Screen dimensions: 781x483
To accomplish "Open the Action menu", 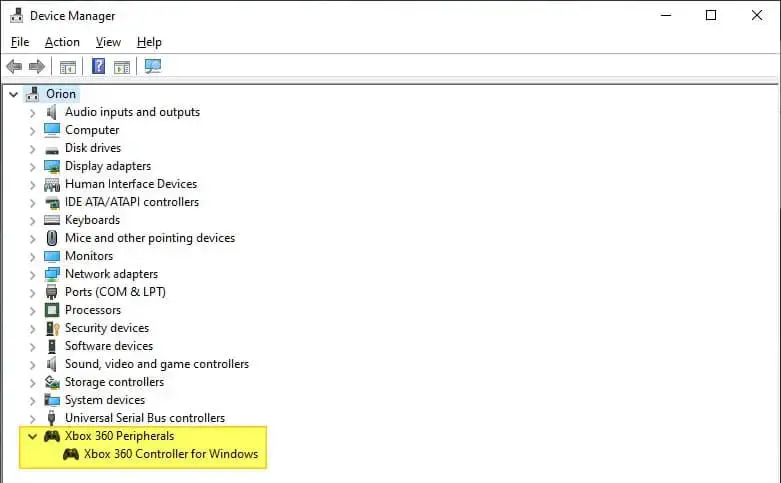I will tap(62, 42).
